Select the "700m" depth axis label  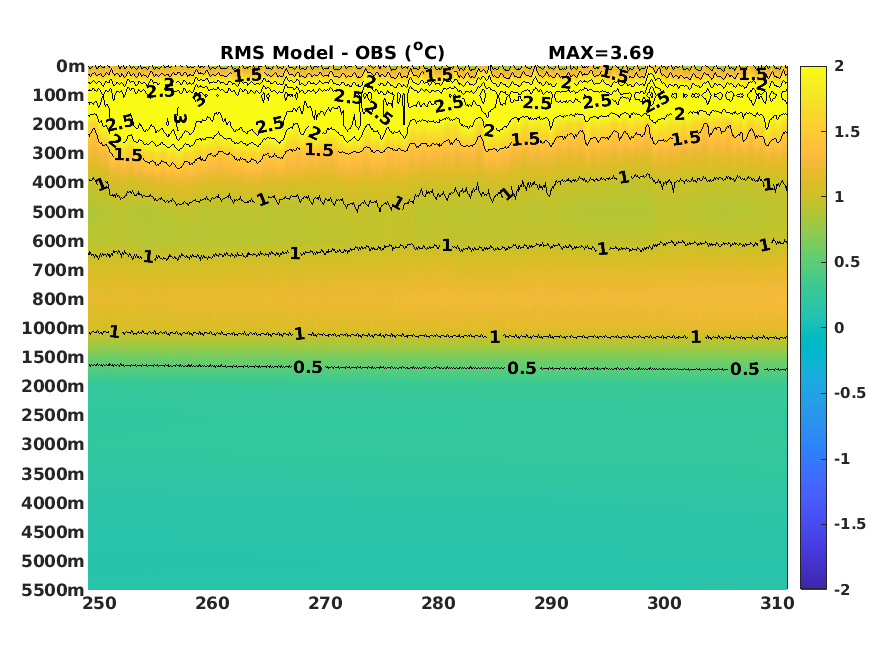pyautogui.click(x=59, y=269)
